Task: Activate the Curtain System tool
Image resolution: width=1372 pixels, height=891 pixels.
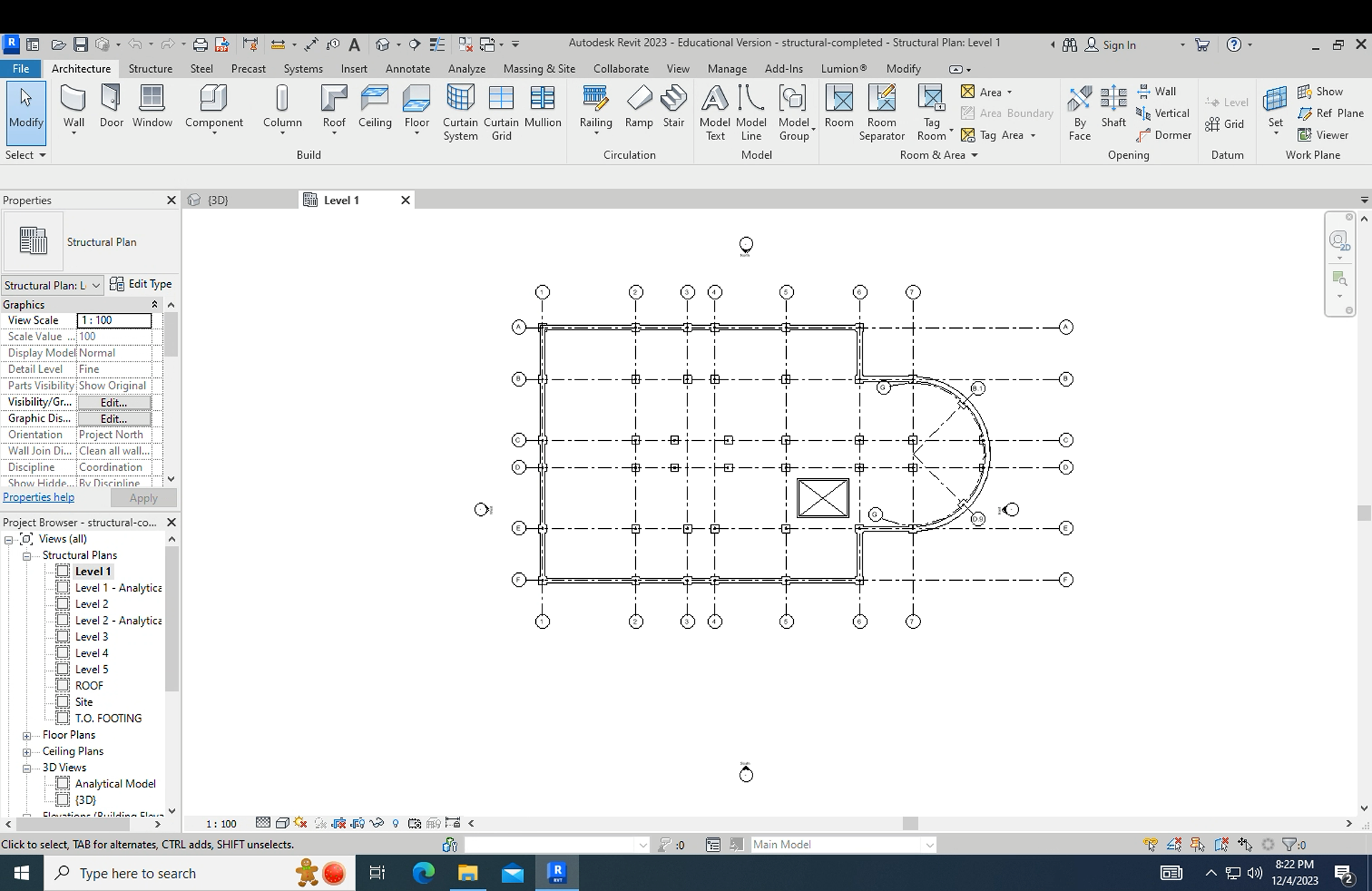Action: tap(460, 113)
